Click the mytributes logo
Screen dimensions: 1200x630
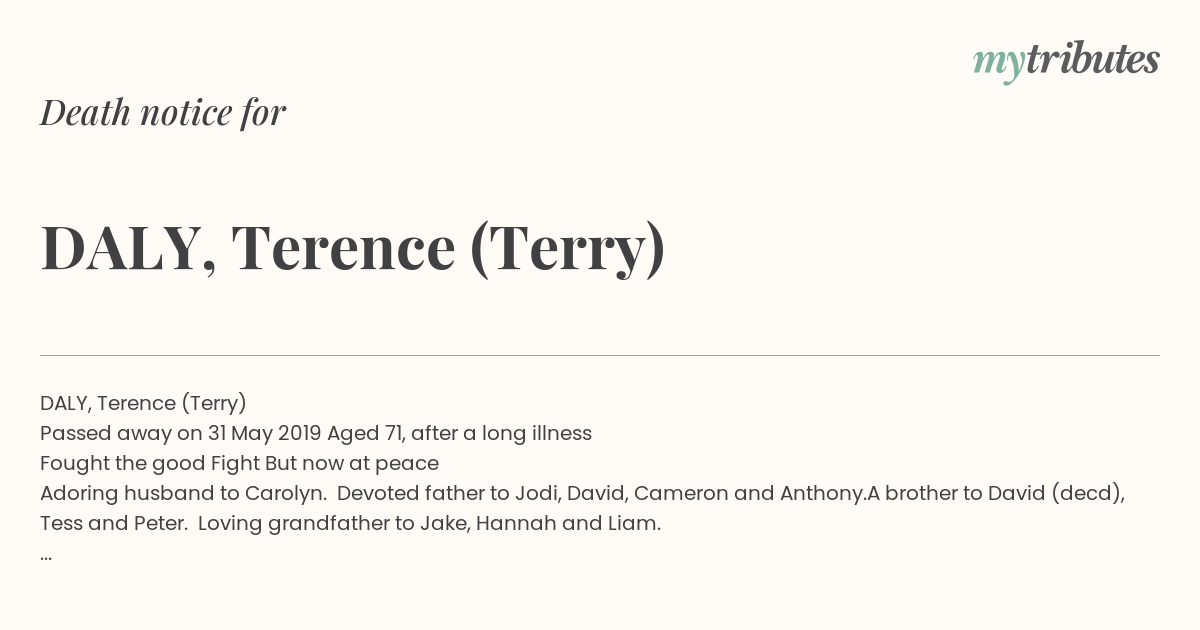pyautogui.click(x=1066, y=62)
